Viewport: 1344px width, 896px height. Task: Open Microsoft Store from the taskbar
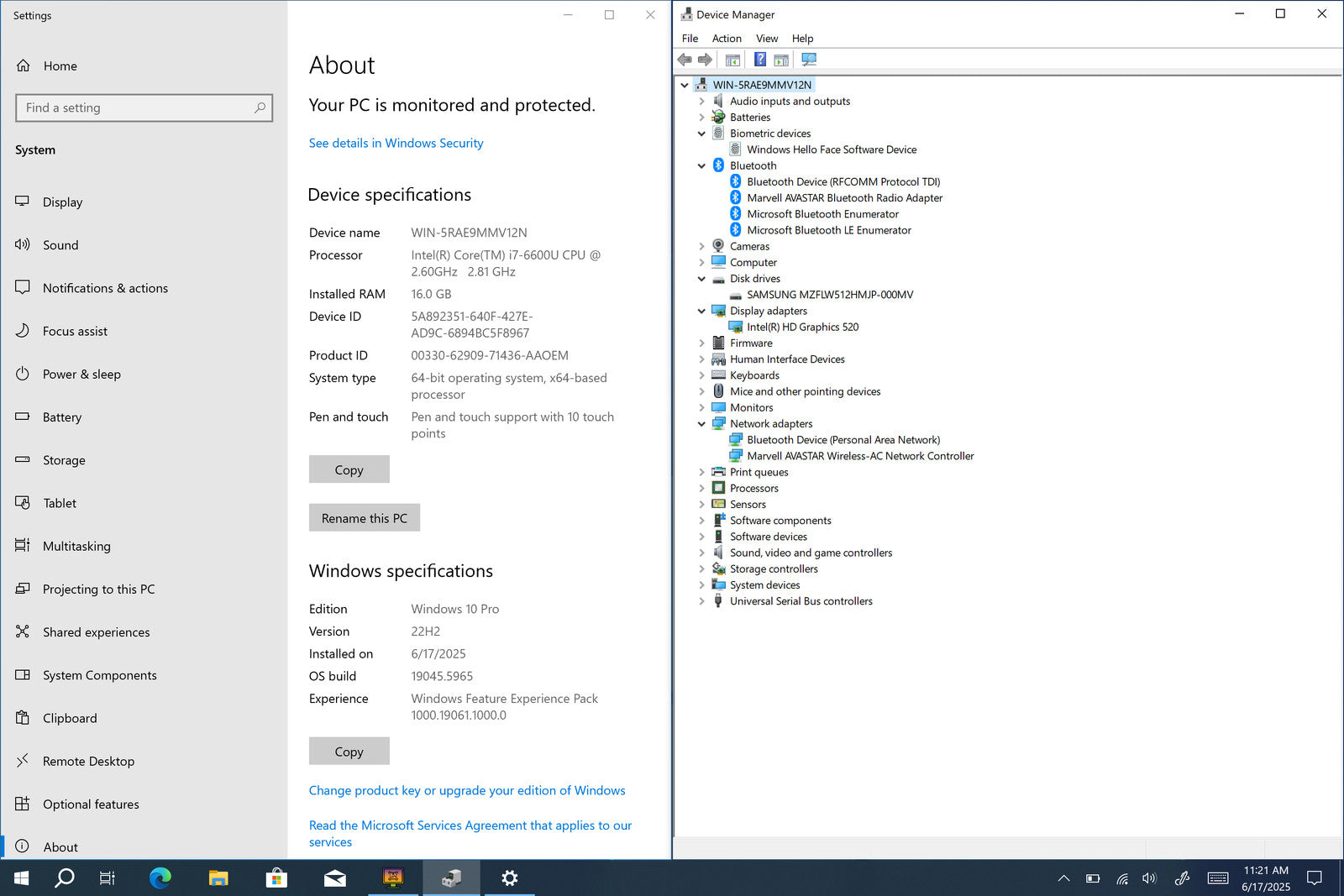pos(276,878)
